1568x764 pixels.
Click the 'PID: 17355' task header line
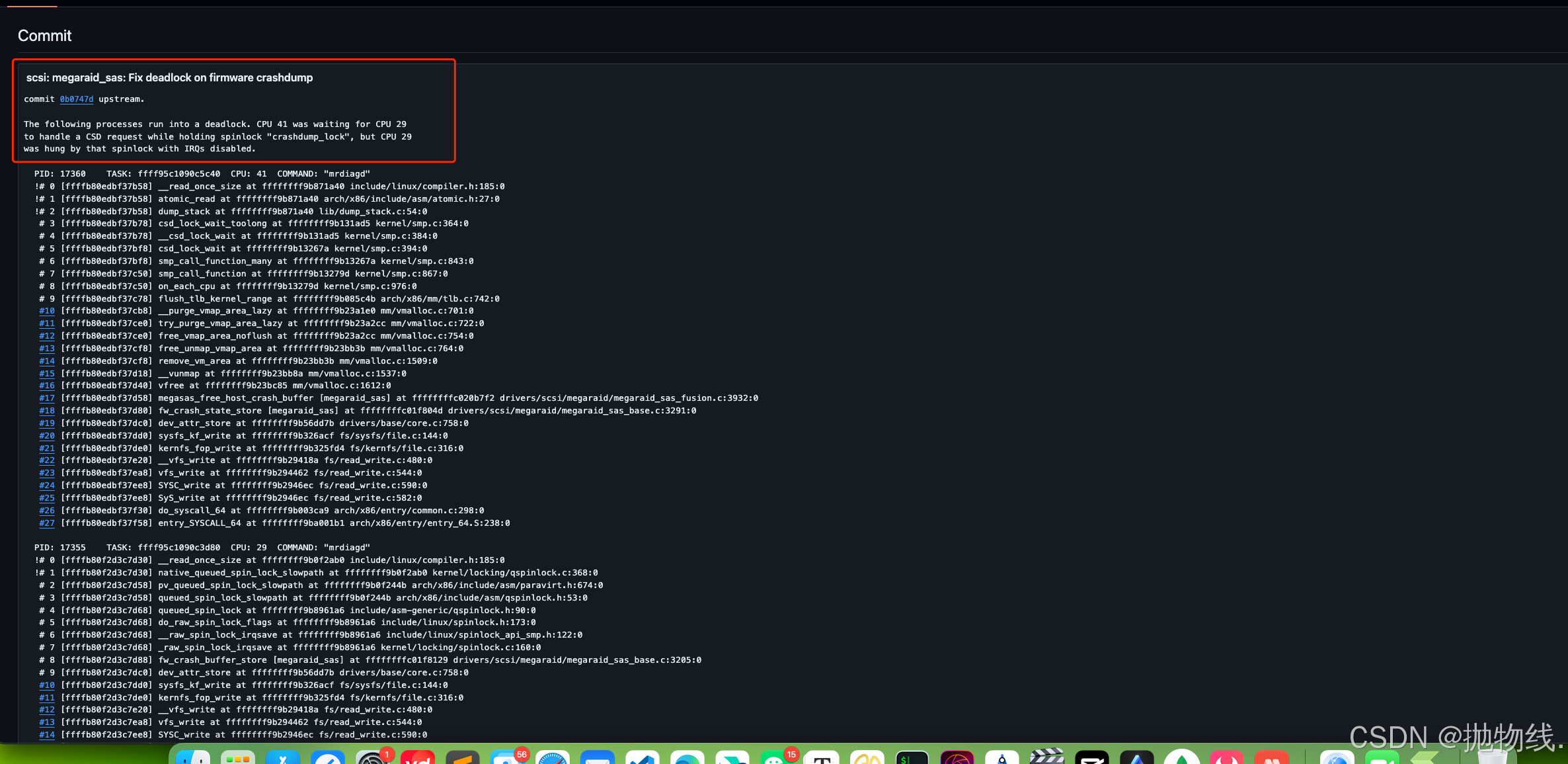(x=202, y=548)
